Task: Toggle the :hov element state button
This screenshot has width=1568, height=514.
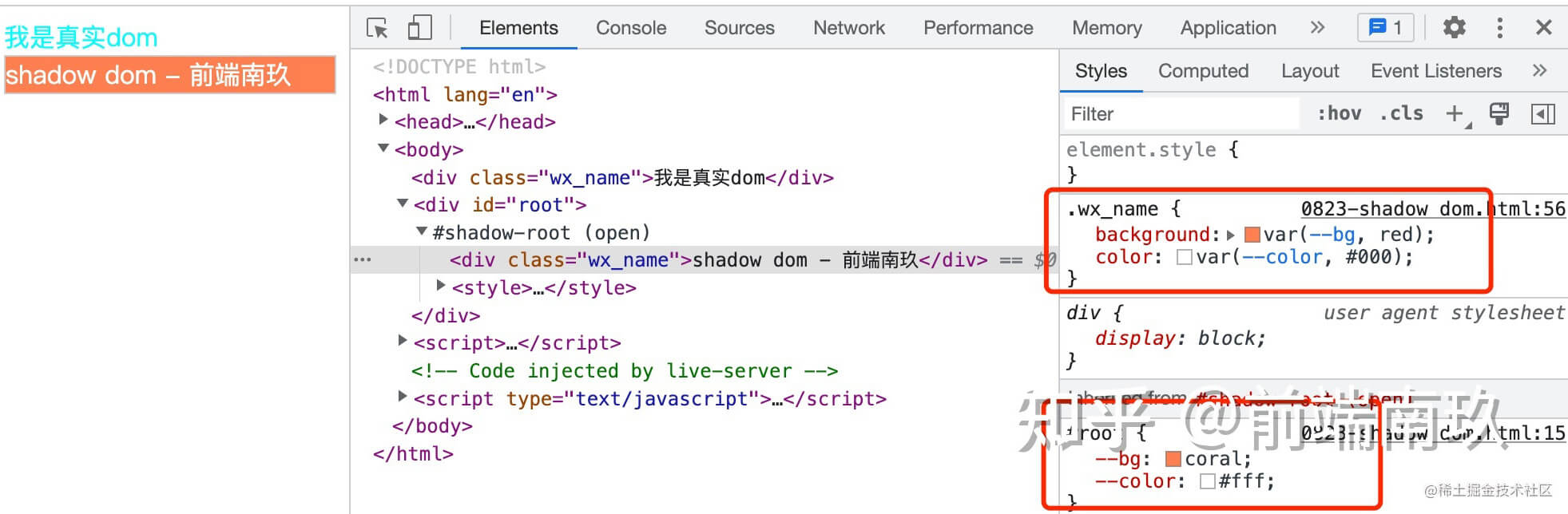Action: [x=1340, y=114]
